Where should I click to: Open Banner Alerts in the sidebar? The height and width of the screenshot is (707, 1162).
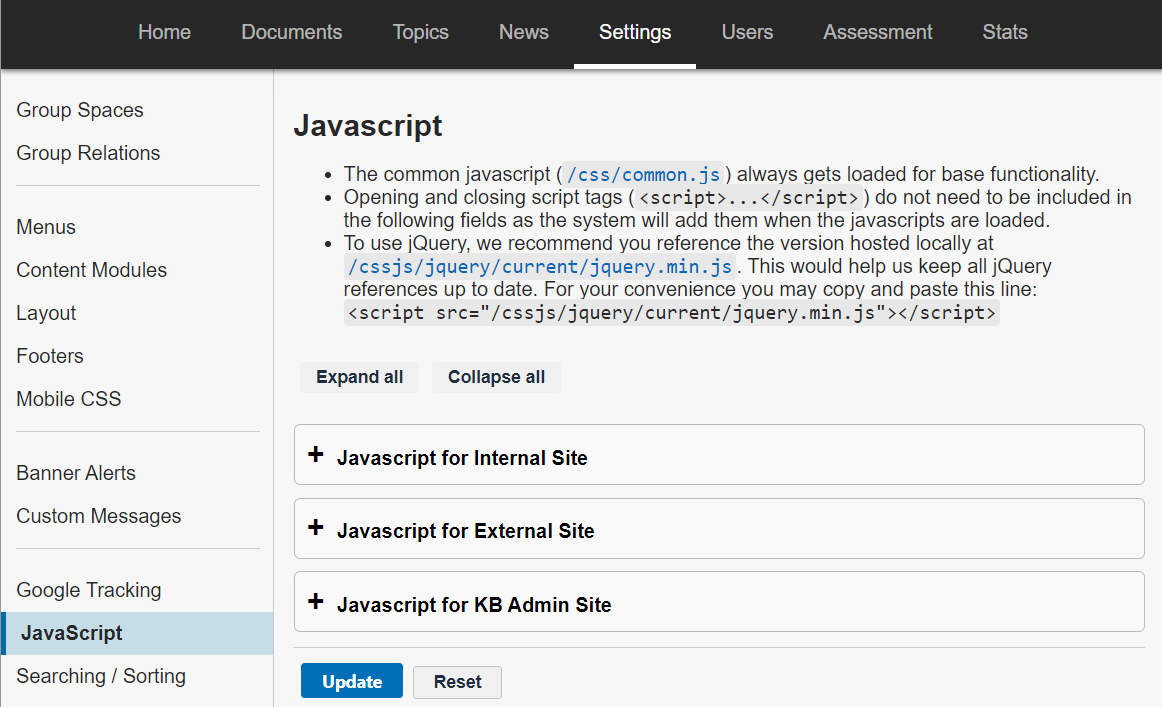(x=76, y=474)
